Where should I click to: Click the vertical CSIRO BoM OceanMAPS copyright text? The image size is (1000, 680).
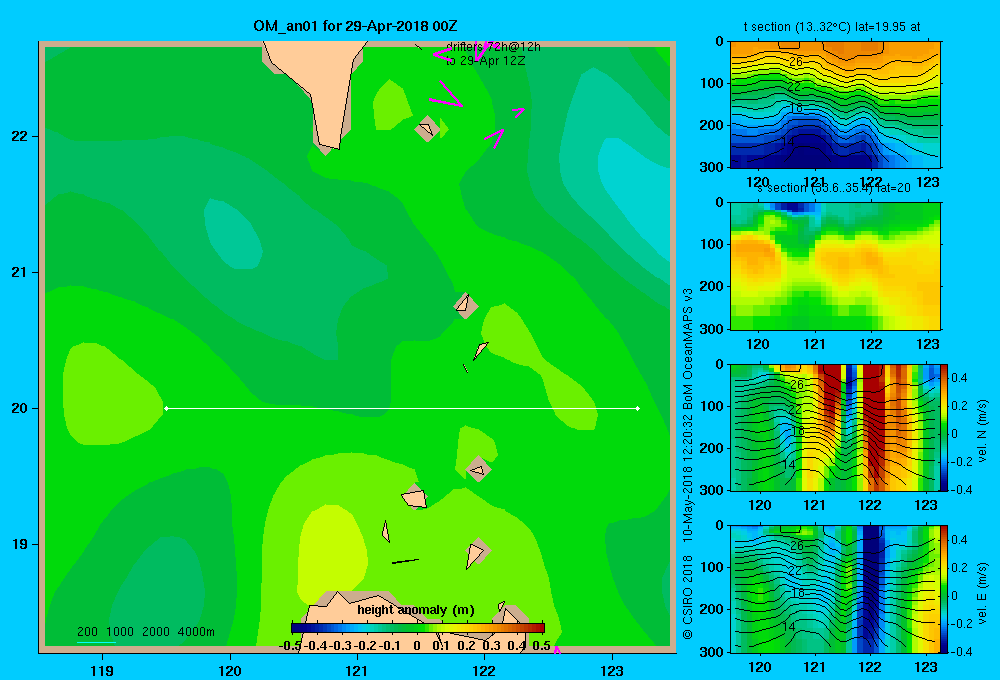(688, 464)
